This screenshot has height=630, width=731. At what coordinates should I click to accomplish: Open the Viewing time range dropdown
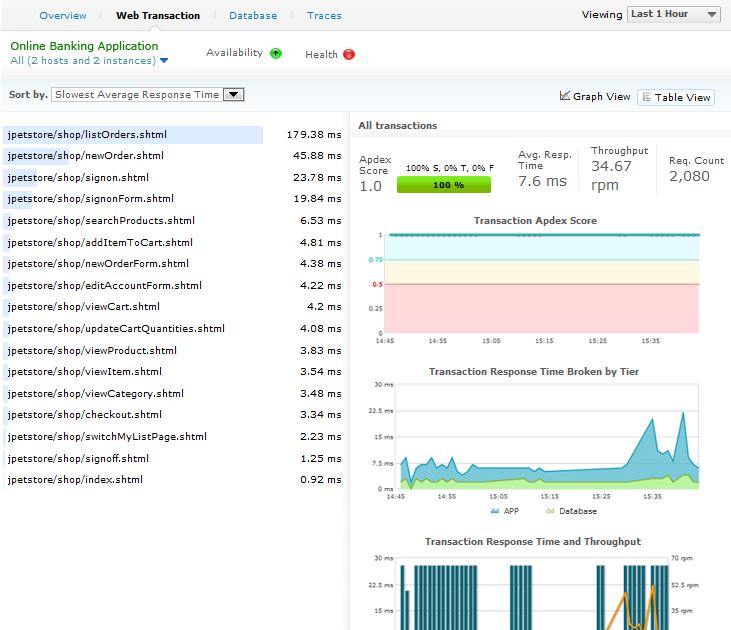[x=673, y=14]
